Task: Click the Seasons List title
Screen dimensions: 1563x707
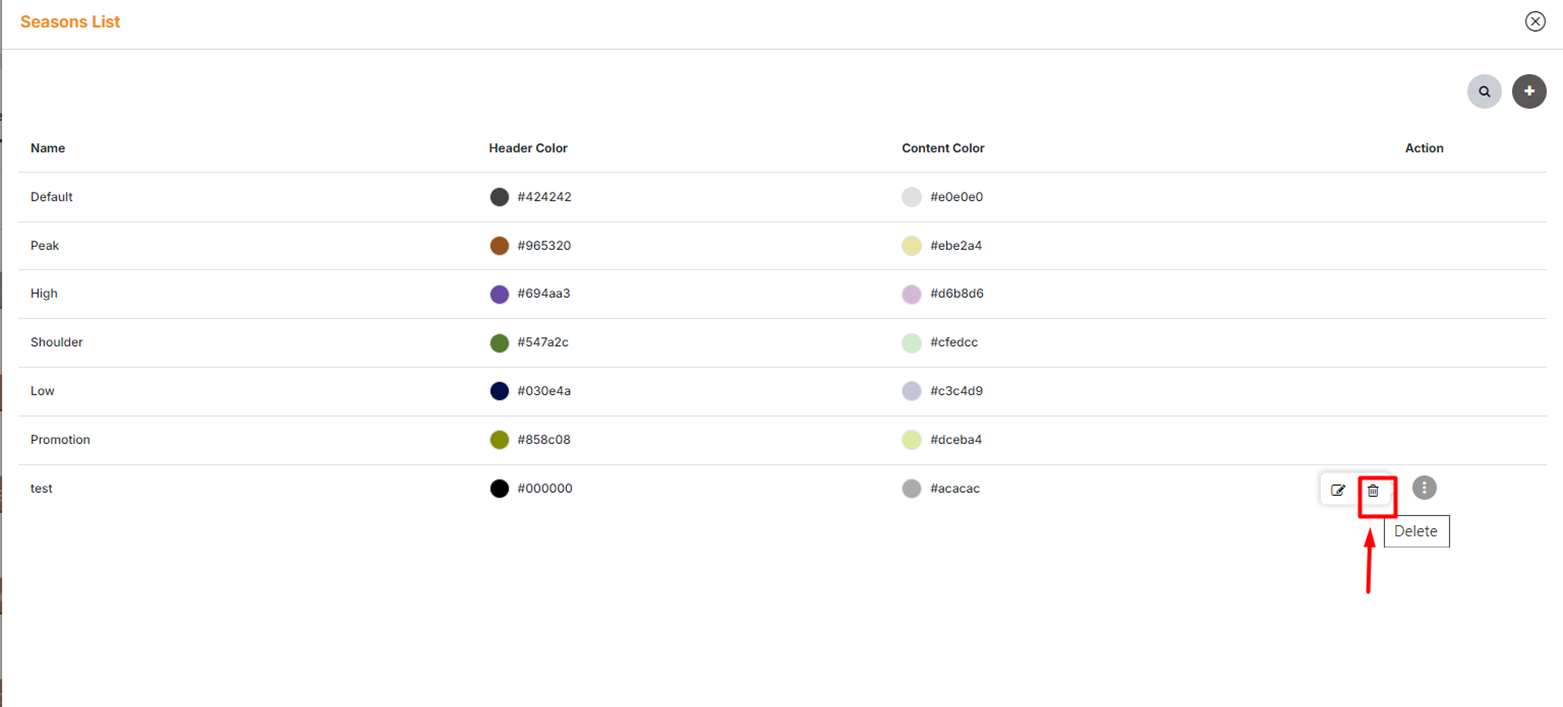Action: (70, 22)
